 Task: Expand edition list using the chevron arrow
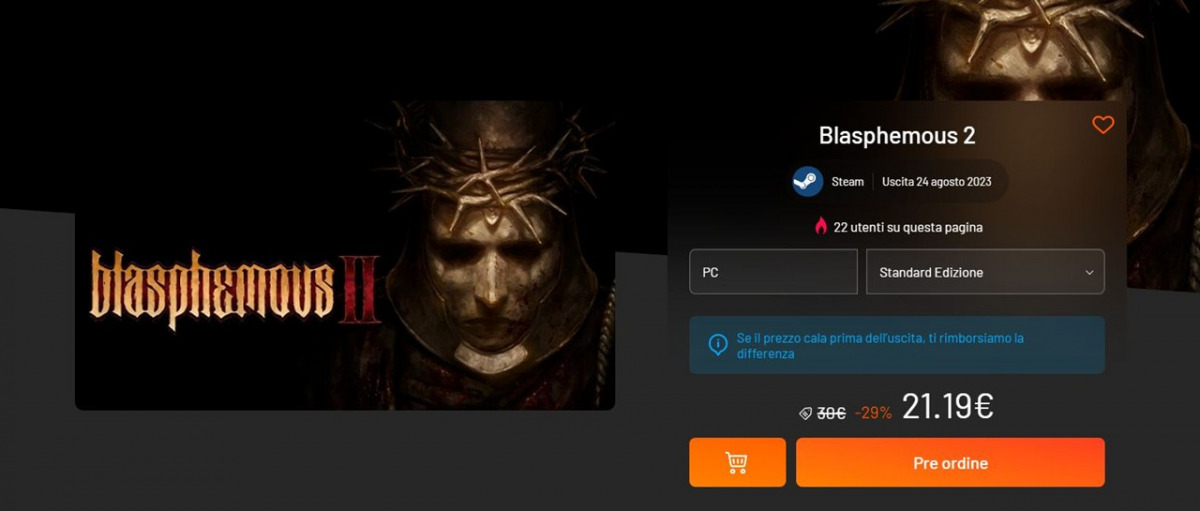point(1089,272)
